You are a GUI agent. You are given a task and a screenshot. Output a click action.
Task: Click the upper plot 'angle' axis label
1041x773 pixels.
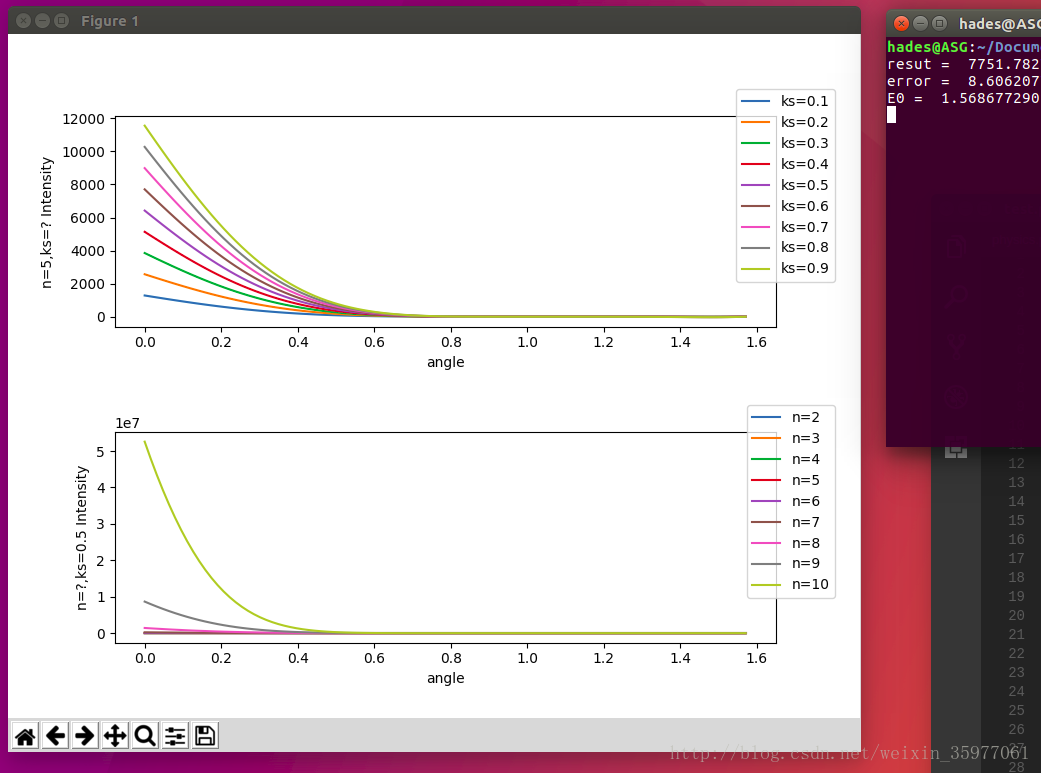[445, 363]
